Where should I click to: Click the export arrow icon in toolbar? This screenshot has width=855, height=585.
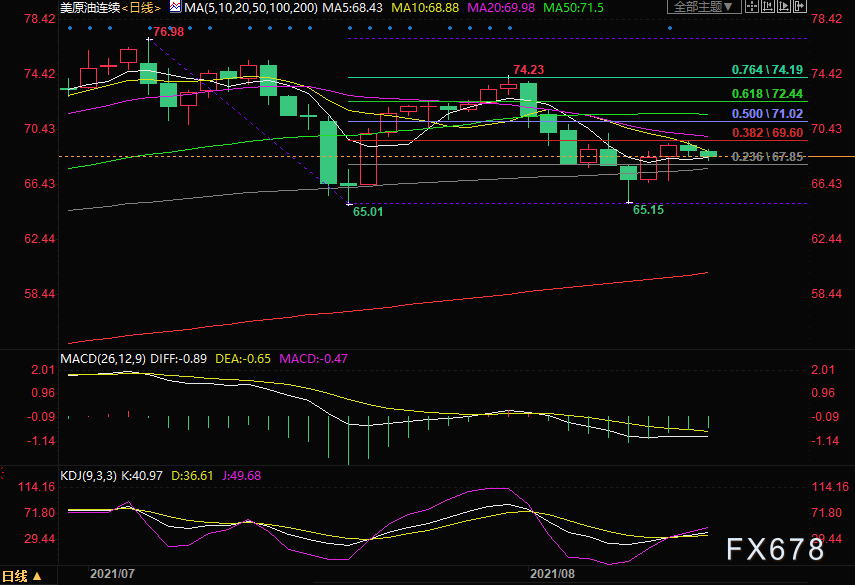click(x=799, y=7)
